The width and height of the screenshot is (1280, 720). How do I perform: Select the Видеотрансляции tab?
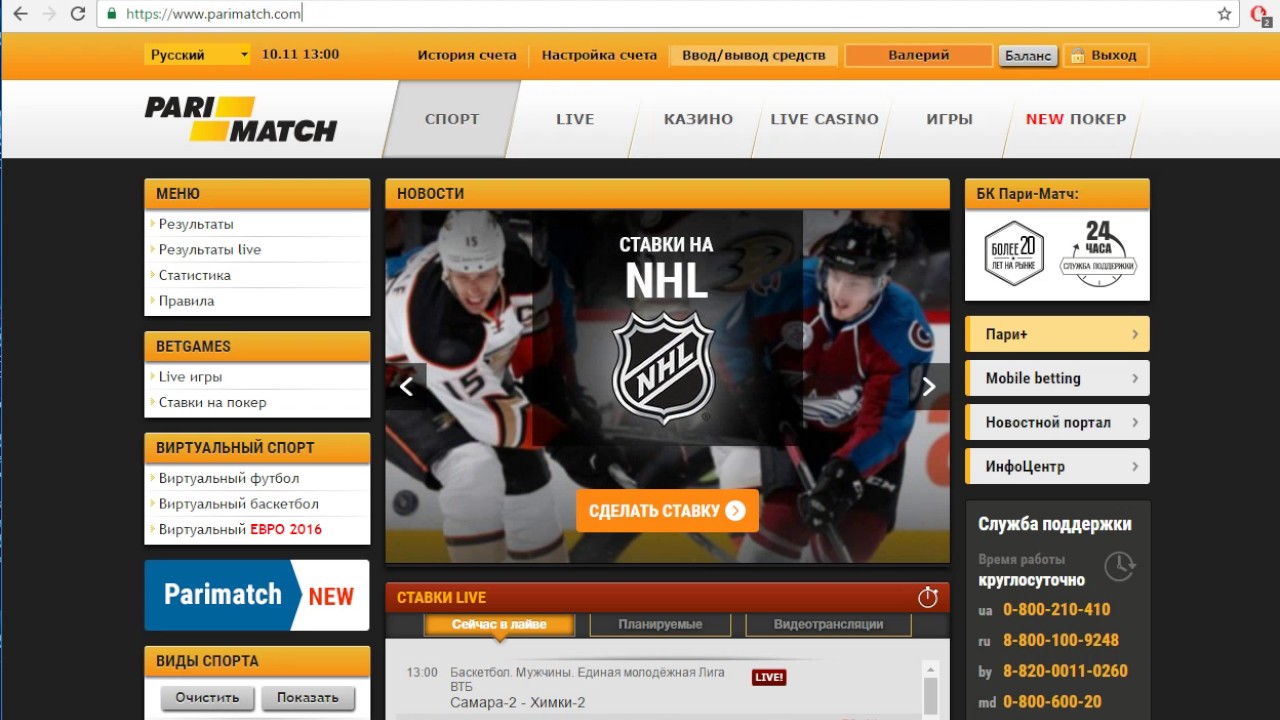[x=828, y=624]
